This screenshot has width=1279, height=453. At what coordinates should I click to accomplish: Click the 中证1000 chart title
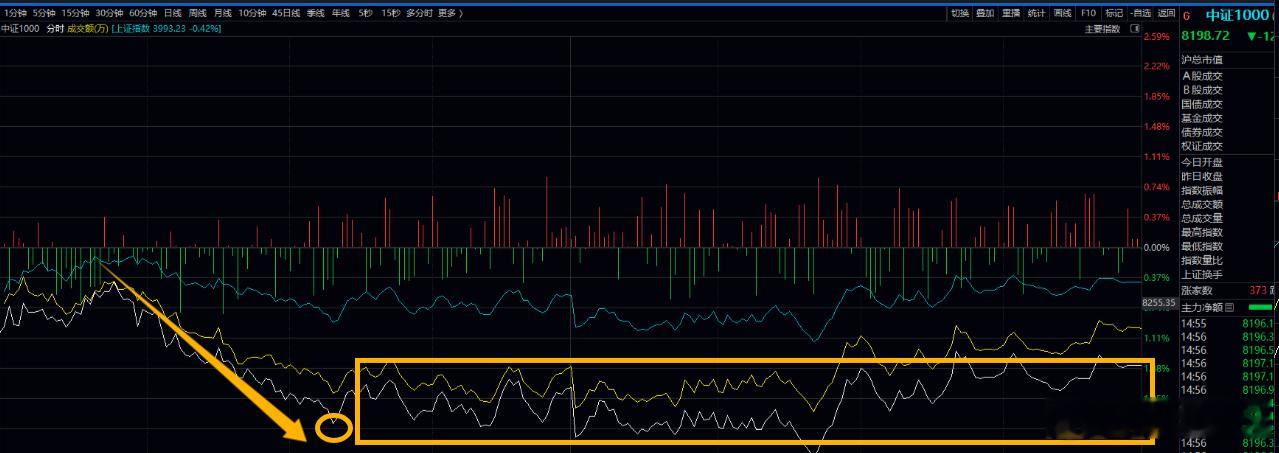(20, 28)
